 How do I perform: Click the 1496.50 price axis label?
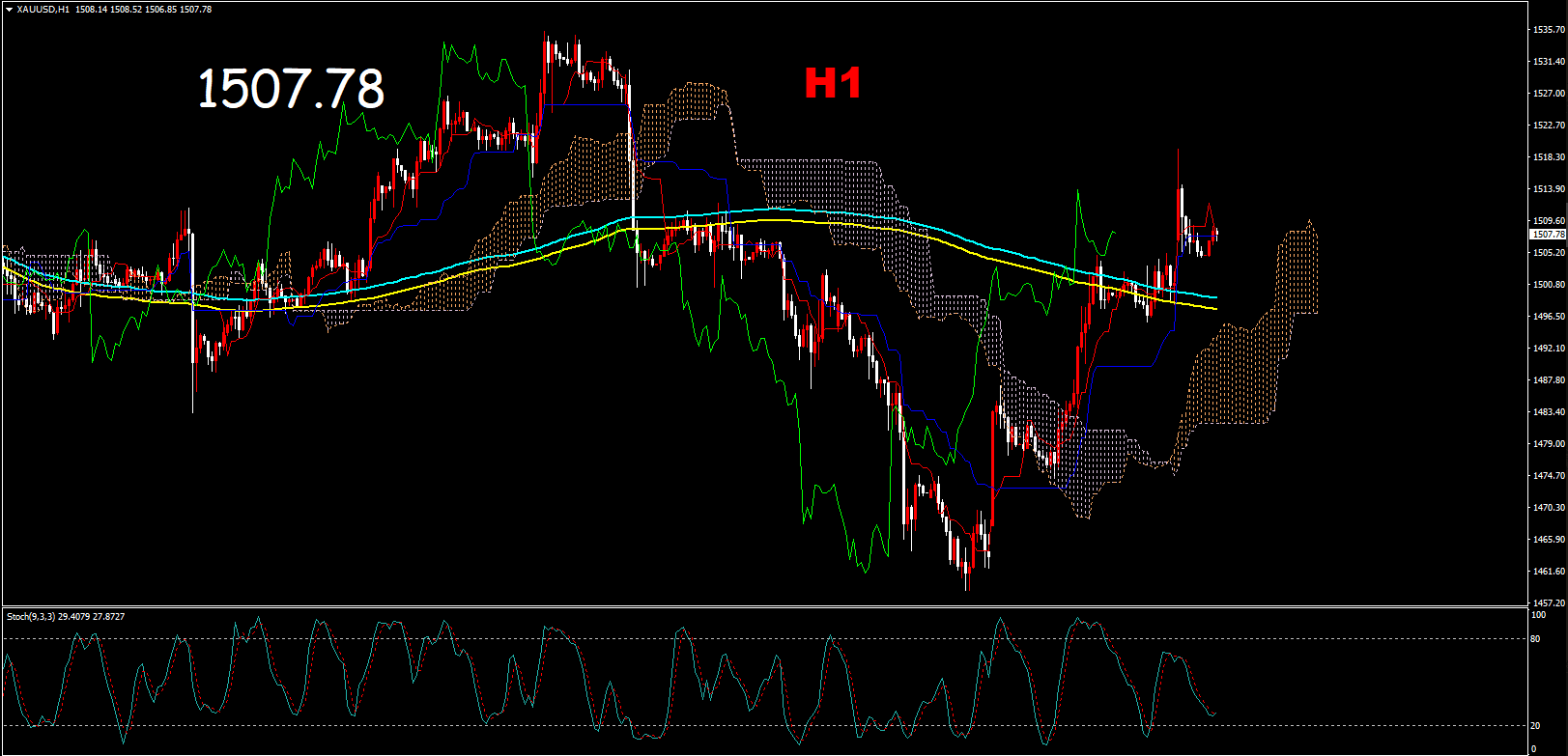point(1549,317)
